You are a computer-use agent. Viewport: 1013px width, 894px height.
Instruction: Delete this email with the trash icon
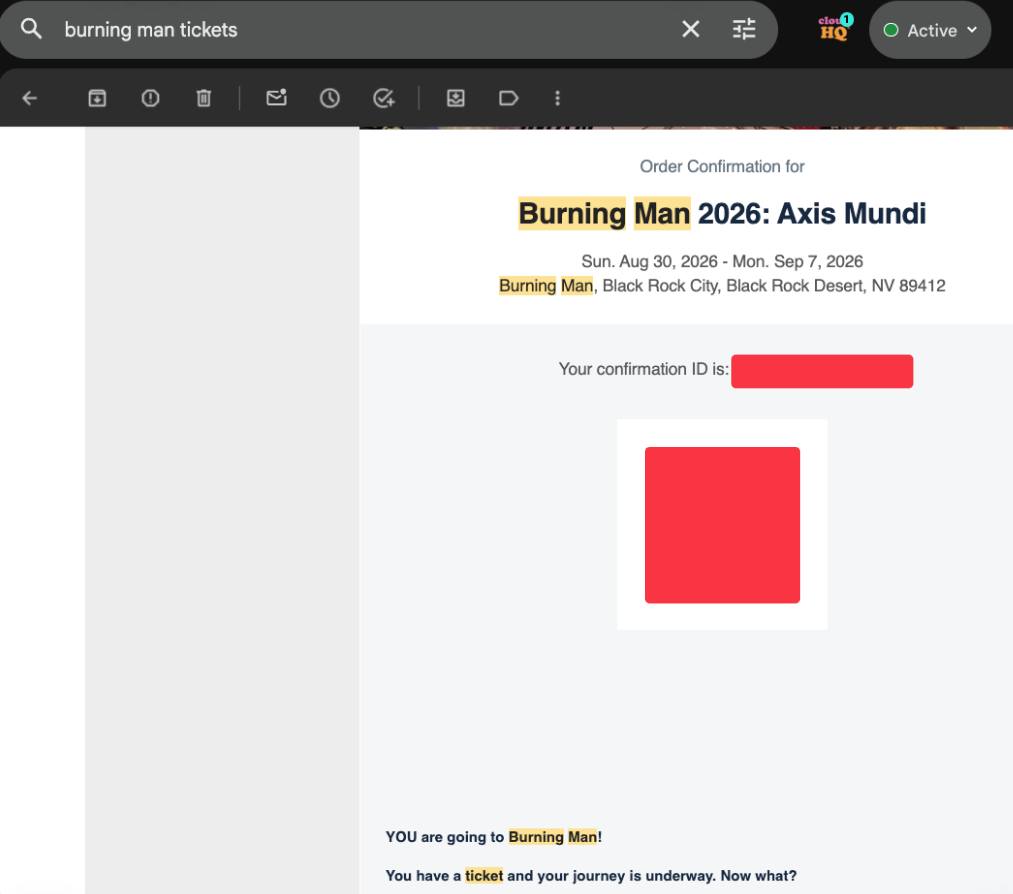(x=204, y=98)
